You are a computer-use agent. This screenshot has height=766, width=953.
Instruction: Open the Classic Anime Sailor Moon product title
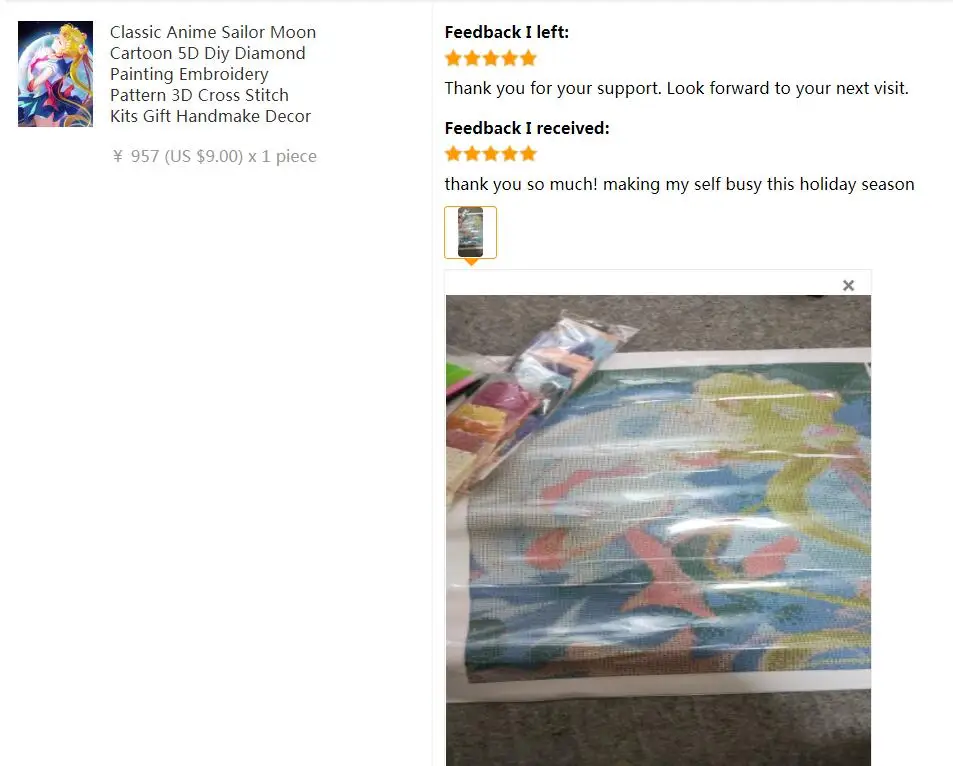213,74
